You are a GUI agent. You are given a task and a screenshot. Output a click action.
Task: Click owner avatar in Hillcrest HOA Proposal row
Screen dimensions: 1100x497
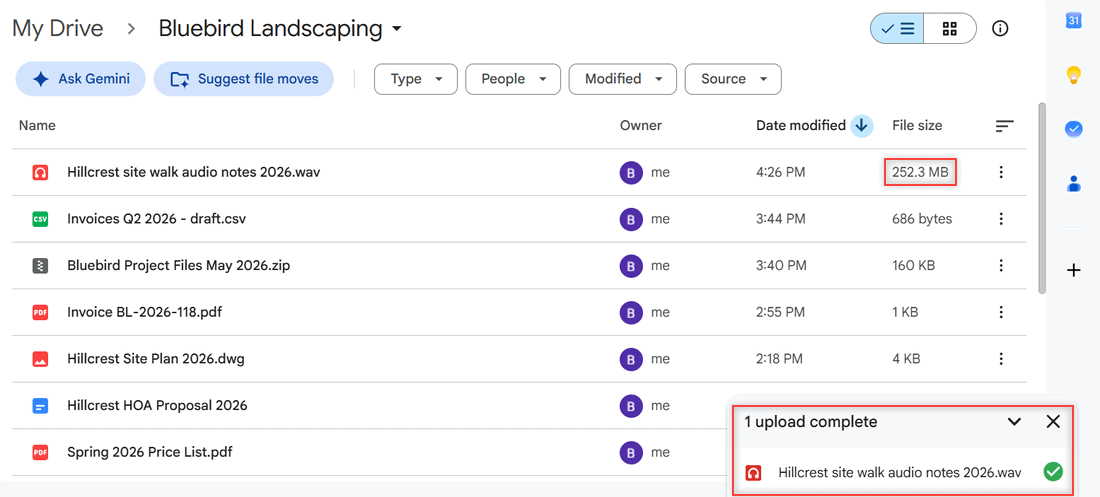click(631, 406)
